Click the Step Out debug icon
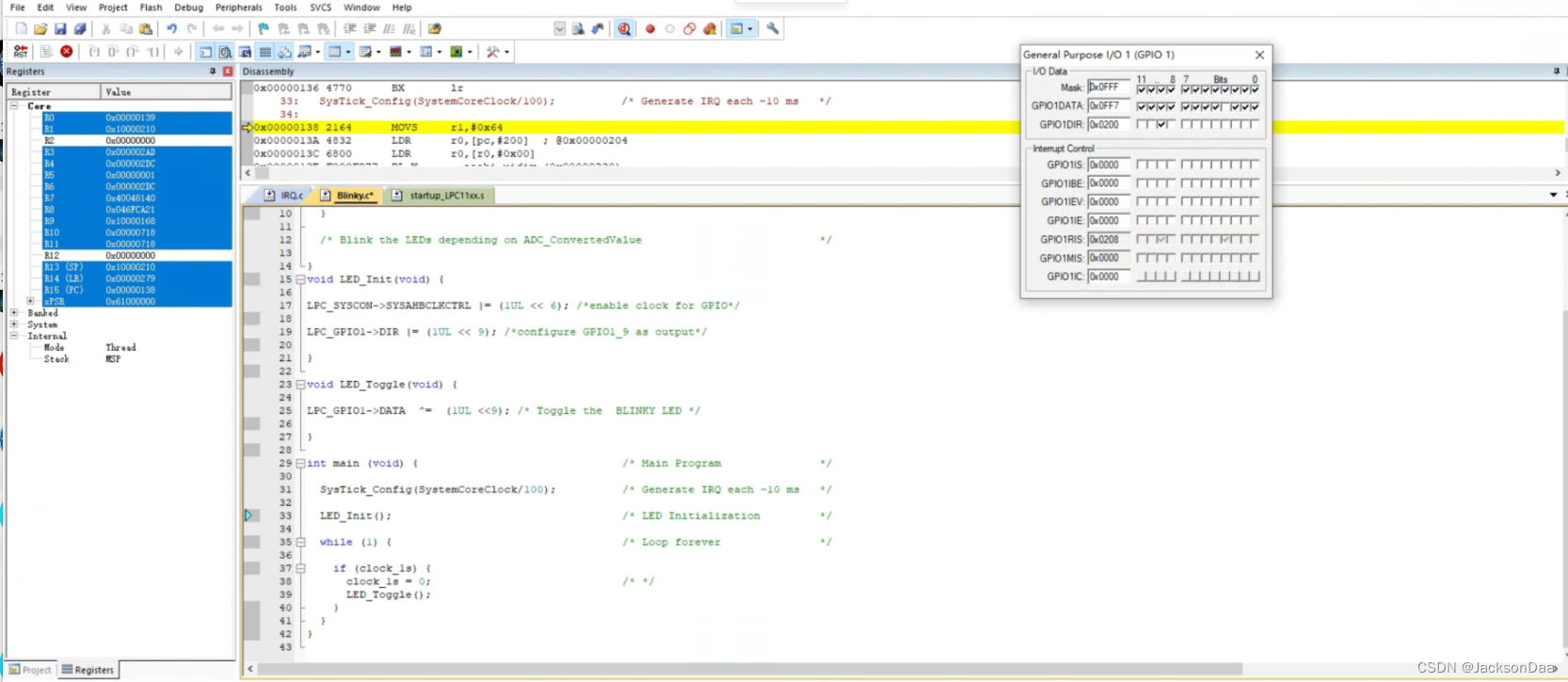 click(x=132, y=52)
